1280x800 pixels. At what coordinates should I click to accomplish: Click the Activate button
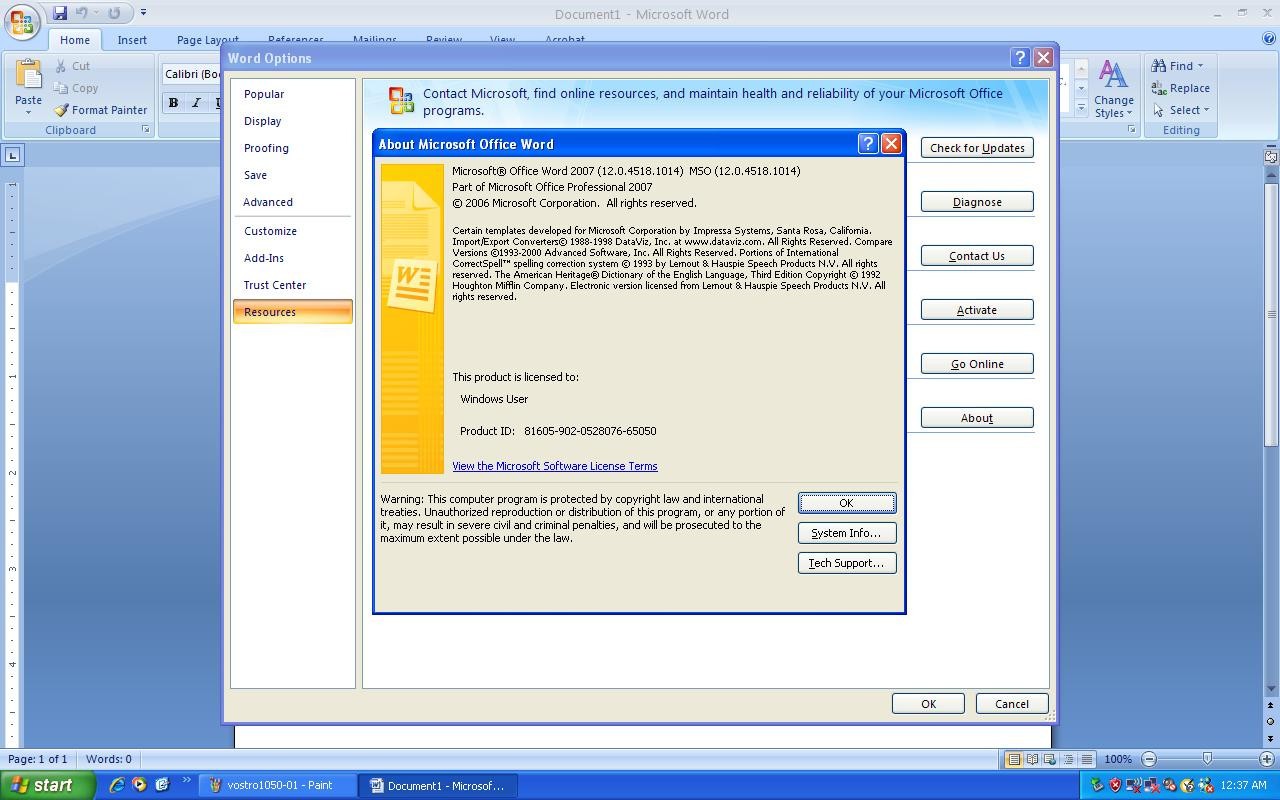977,310
